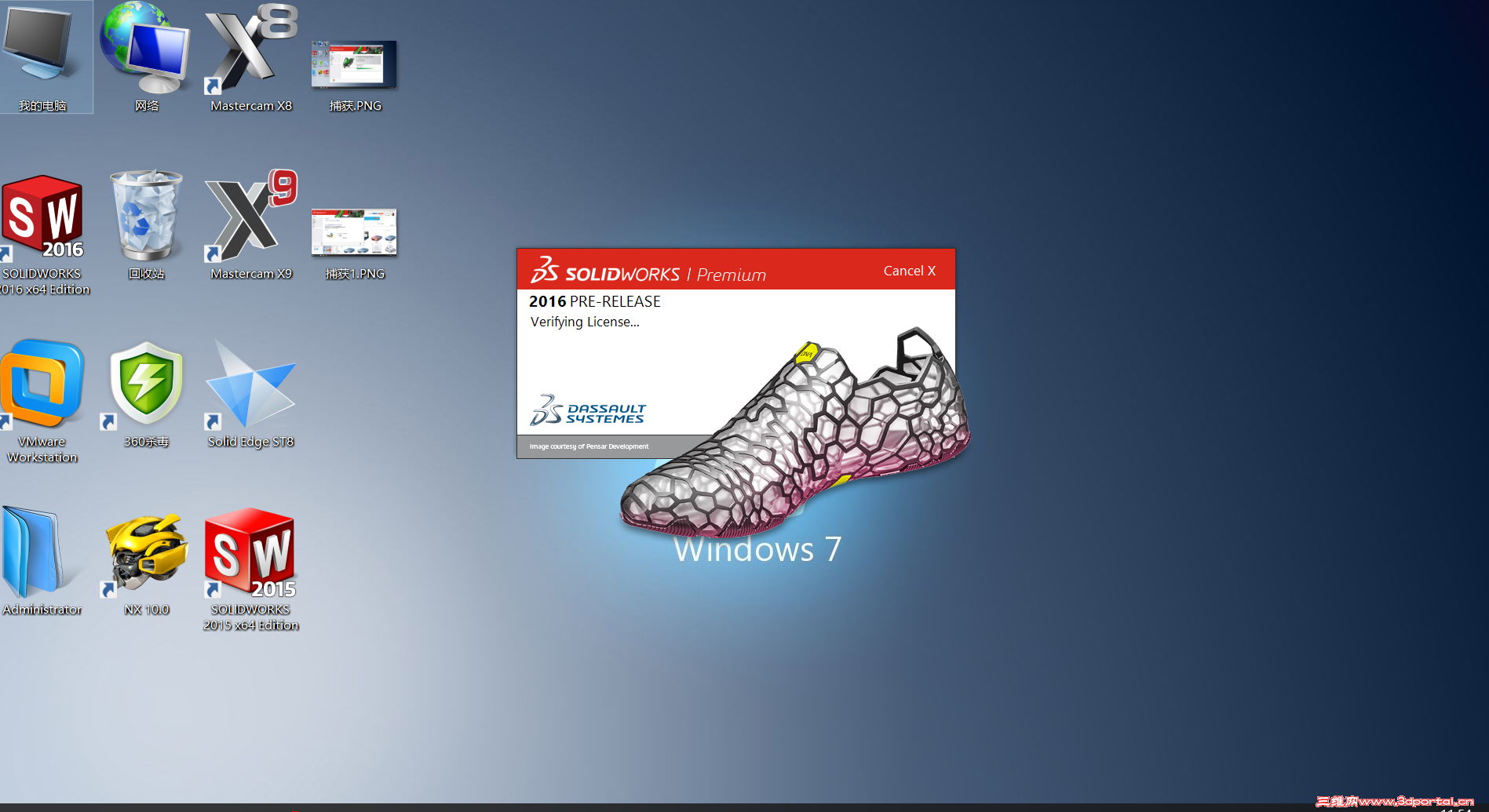Launch SOLIDWORKS 2016 x64 Edition shortcut
This screenshot has width=1489, height=812.
pyautogui.click(x=44, y=234)
